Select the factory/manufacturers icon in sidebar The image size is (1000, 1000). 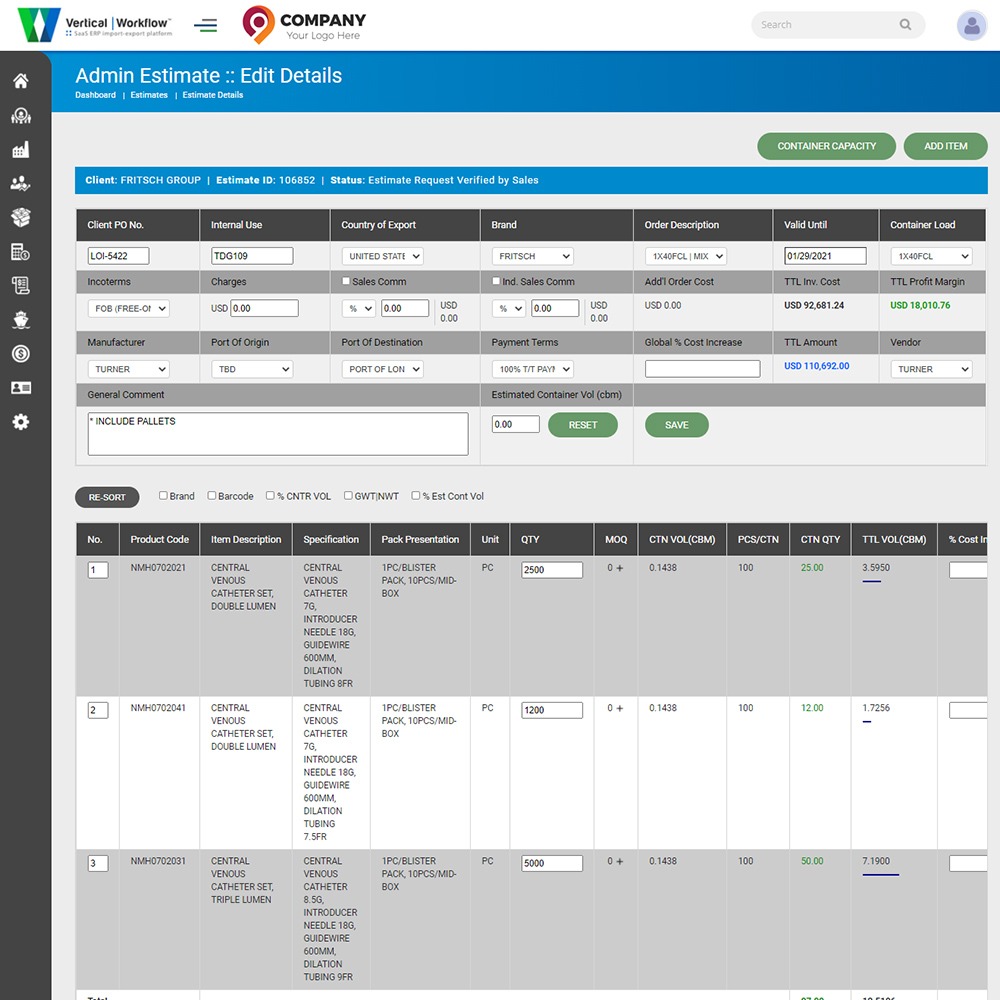click(21, 148)
